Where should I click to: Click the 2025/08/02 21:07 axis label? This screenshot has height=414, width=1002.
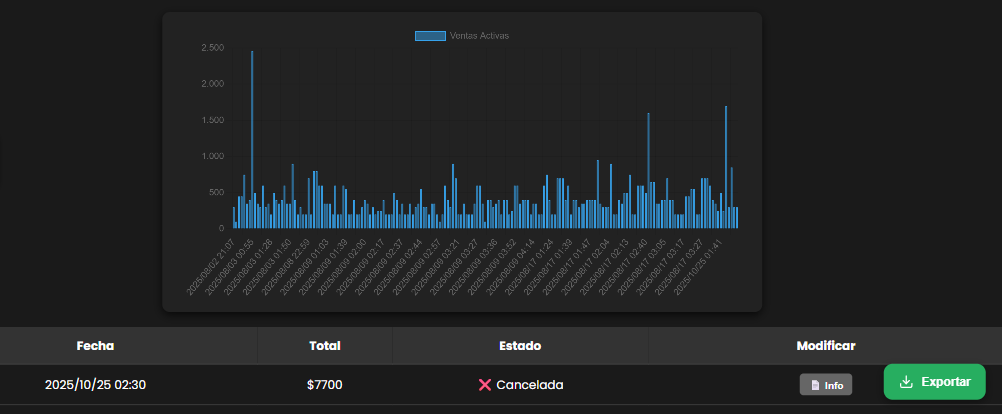pos(212,267)
